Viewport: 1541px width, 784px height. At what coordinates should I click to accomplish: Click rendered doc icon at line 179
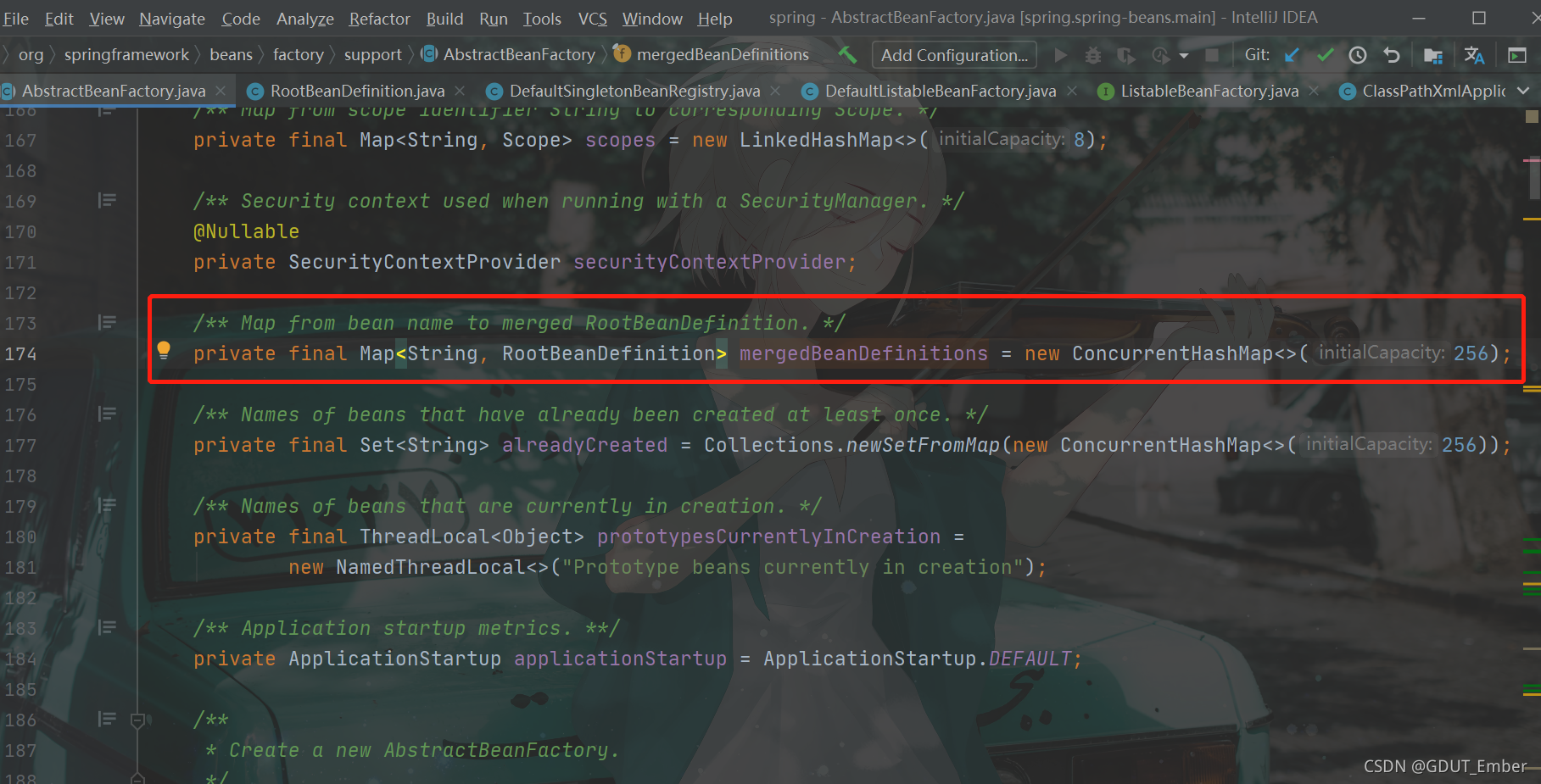tap(107, 505)
